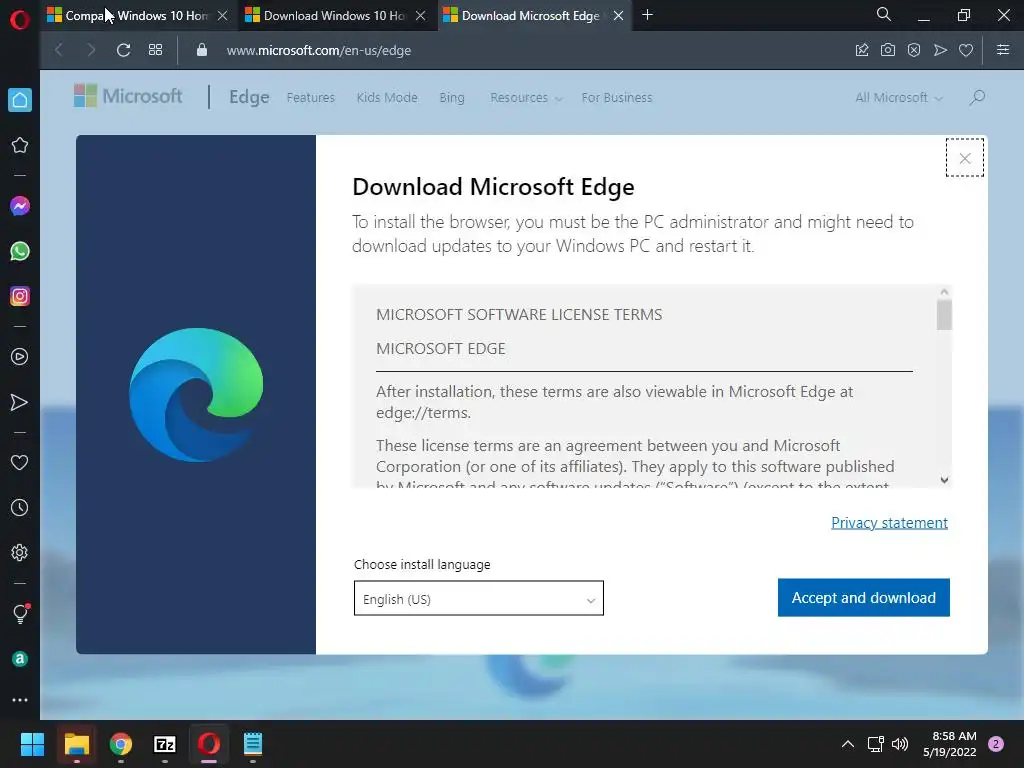Open the Player icon in sidebar
The height and width of the screenshot is (768, 1024).
pos(20,357)
